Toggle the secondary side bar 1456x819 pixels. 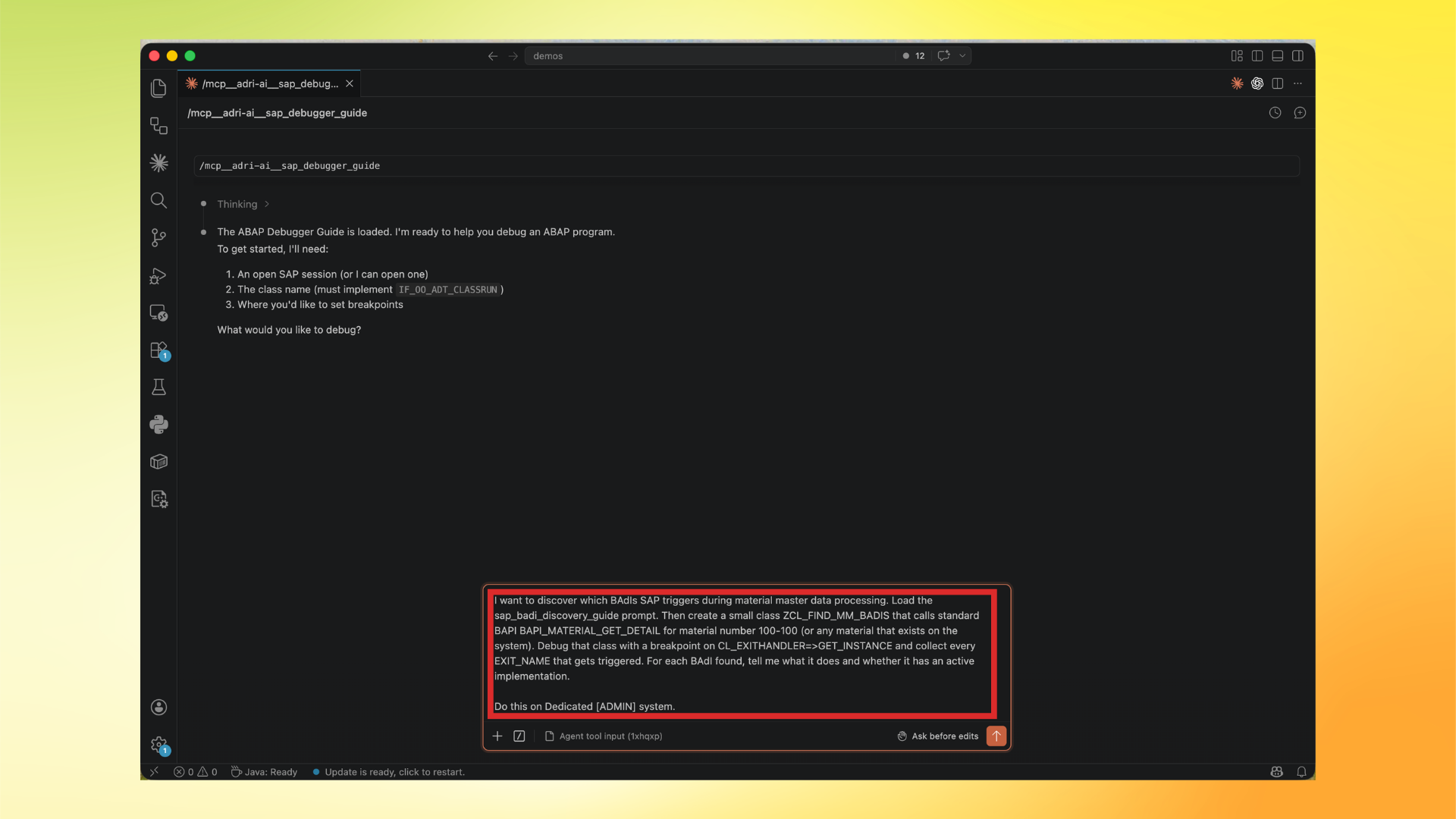tap(1299, 55)
